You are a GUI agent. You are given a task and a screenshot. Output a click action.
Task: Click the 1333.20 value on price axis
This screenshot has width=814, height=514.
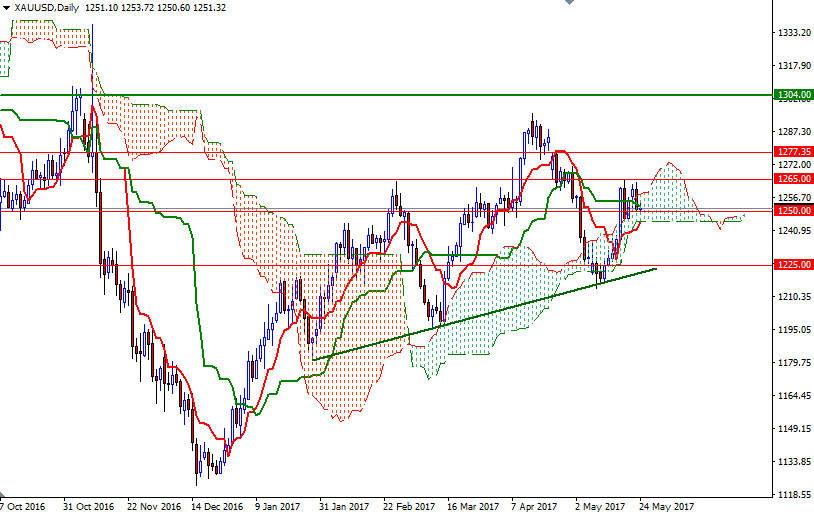793,33
